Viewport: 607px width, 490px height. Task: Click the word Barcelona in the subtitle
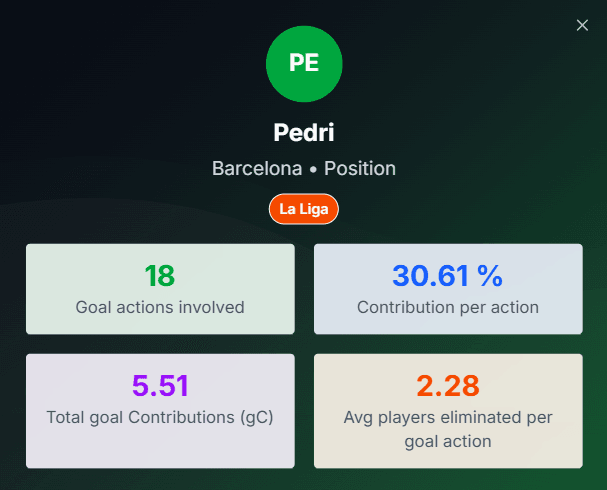click(x=257, y=169)
